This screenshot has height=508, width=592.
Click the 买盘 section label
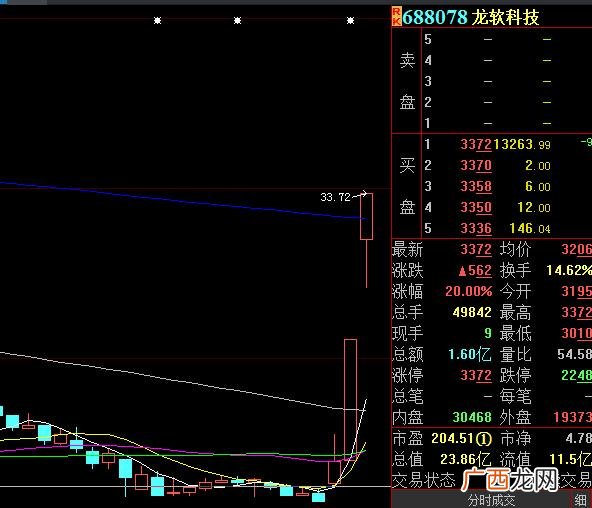(x=407, y=186)
